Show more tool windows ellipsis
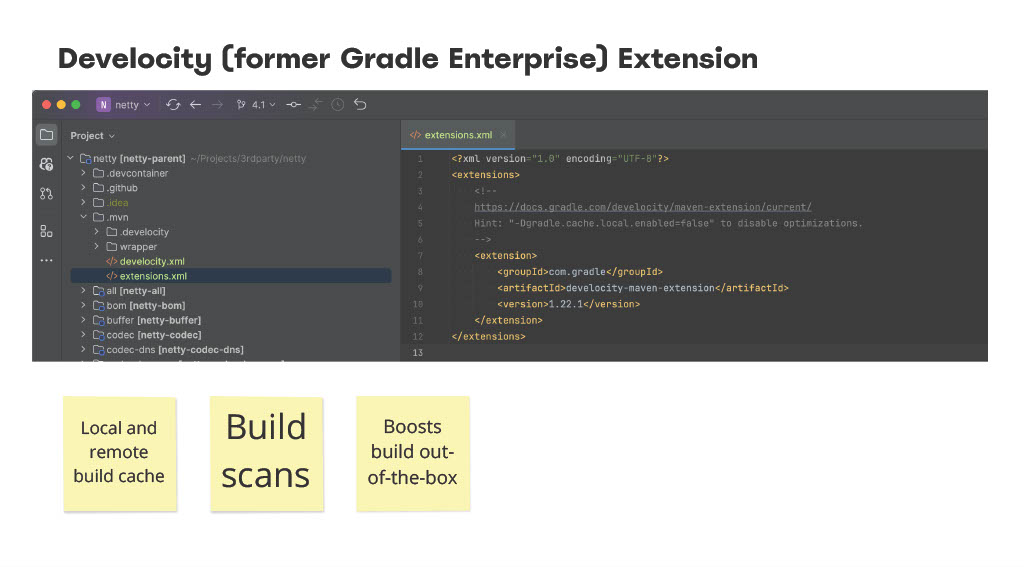Image resolution: width=1024 pixels, height=567 pixels. click(46, 260)
